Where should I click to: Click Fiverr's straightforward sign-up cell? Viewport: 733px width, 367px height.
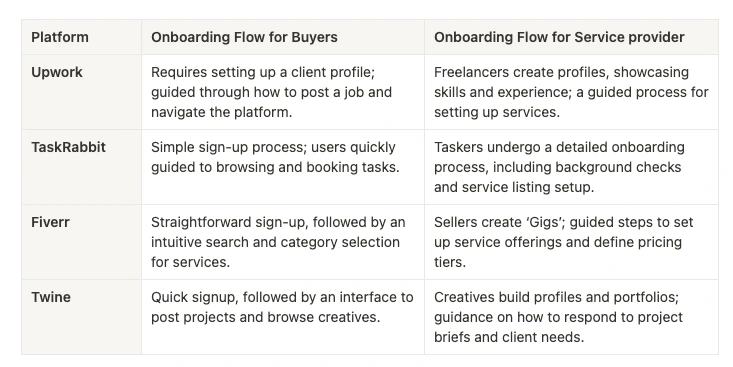click(283, 242)
